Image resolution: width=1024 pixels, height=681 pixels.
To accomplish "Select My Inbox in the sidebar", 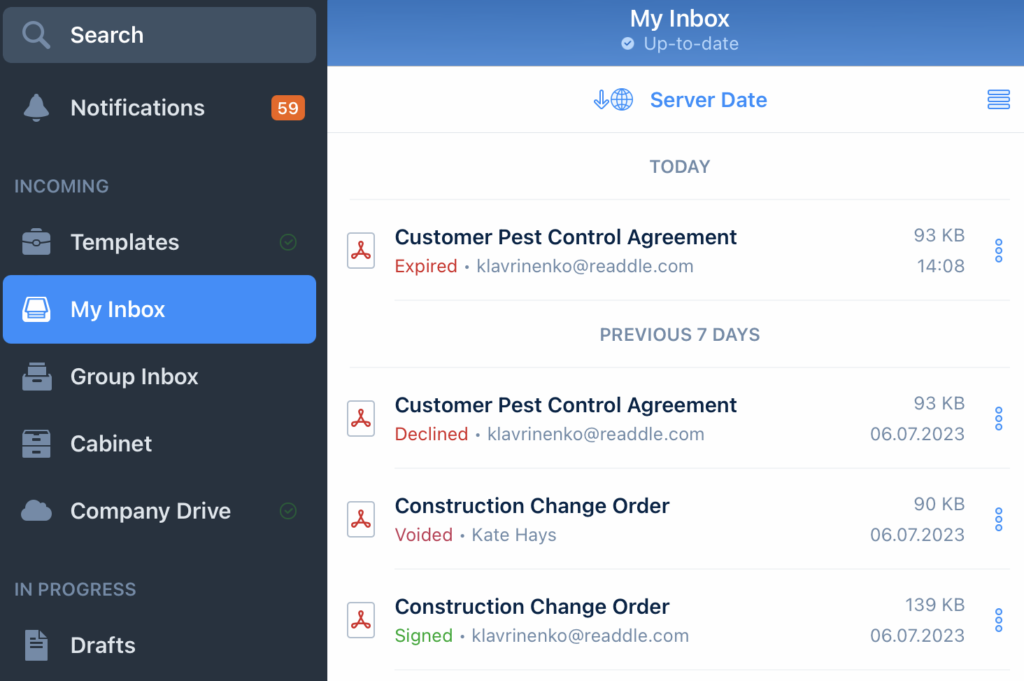I will pyautogui.click(x=160, y=310).
